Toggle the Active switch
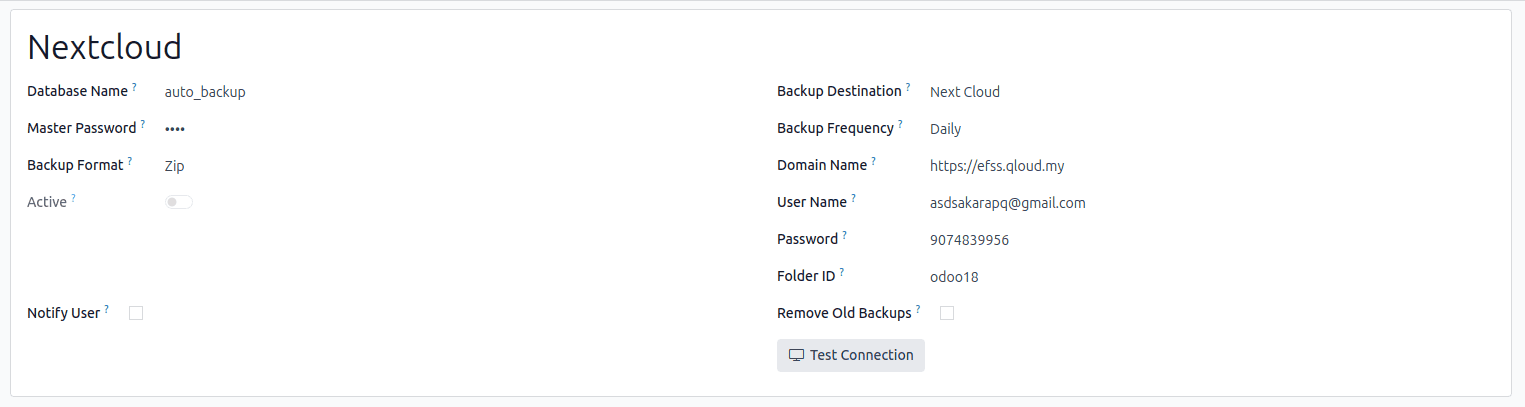This screenshot has height=407, width=1525. tap(179, 202)
